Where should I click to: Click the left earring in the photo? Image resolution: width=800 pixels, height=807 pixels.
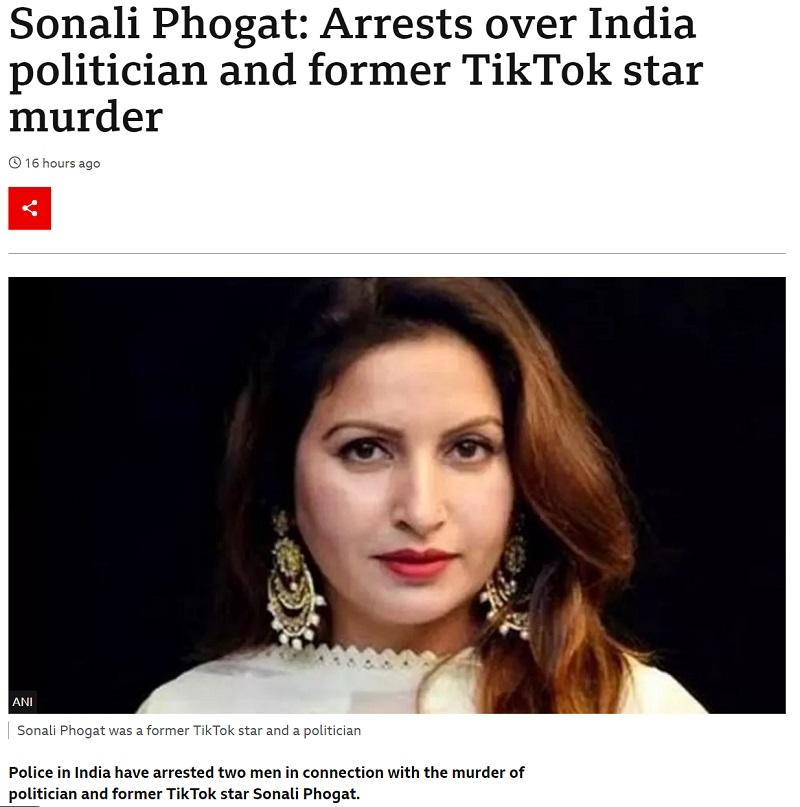pos(294,579)
